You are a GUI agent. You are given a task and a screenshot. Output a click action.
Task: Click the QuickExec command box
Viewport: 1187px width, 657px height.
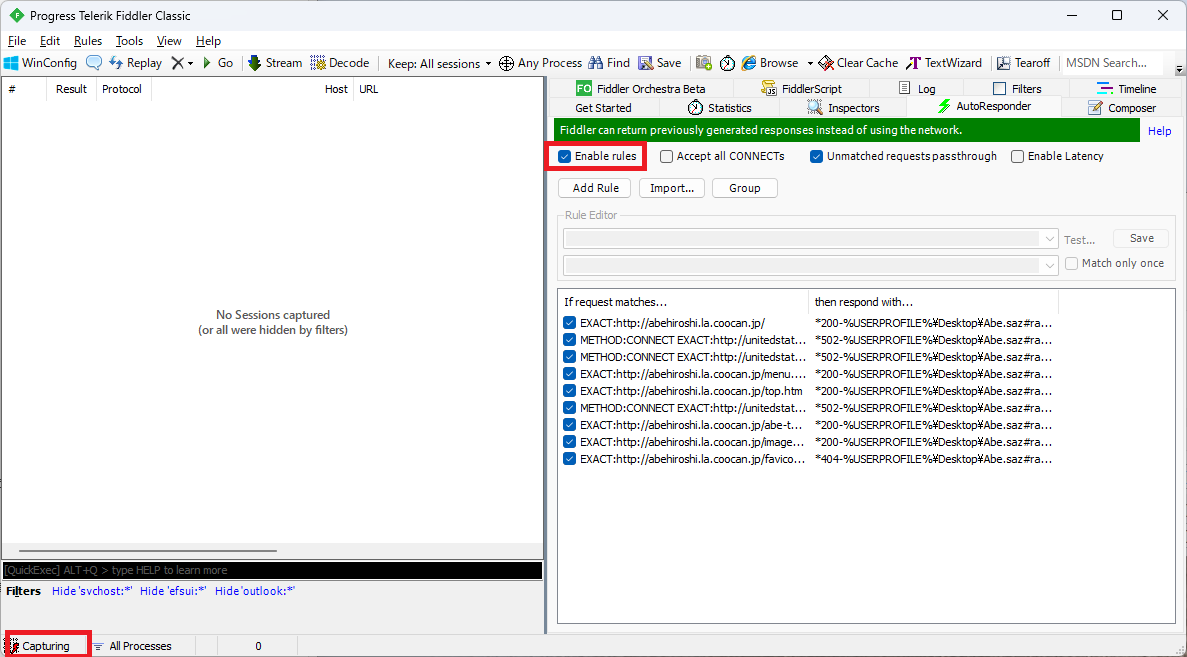273,570
